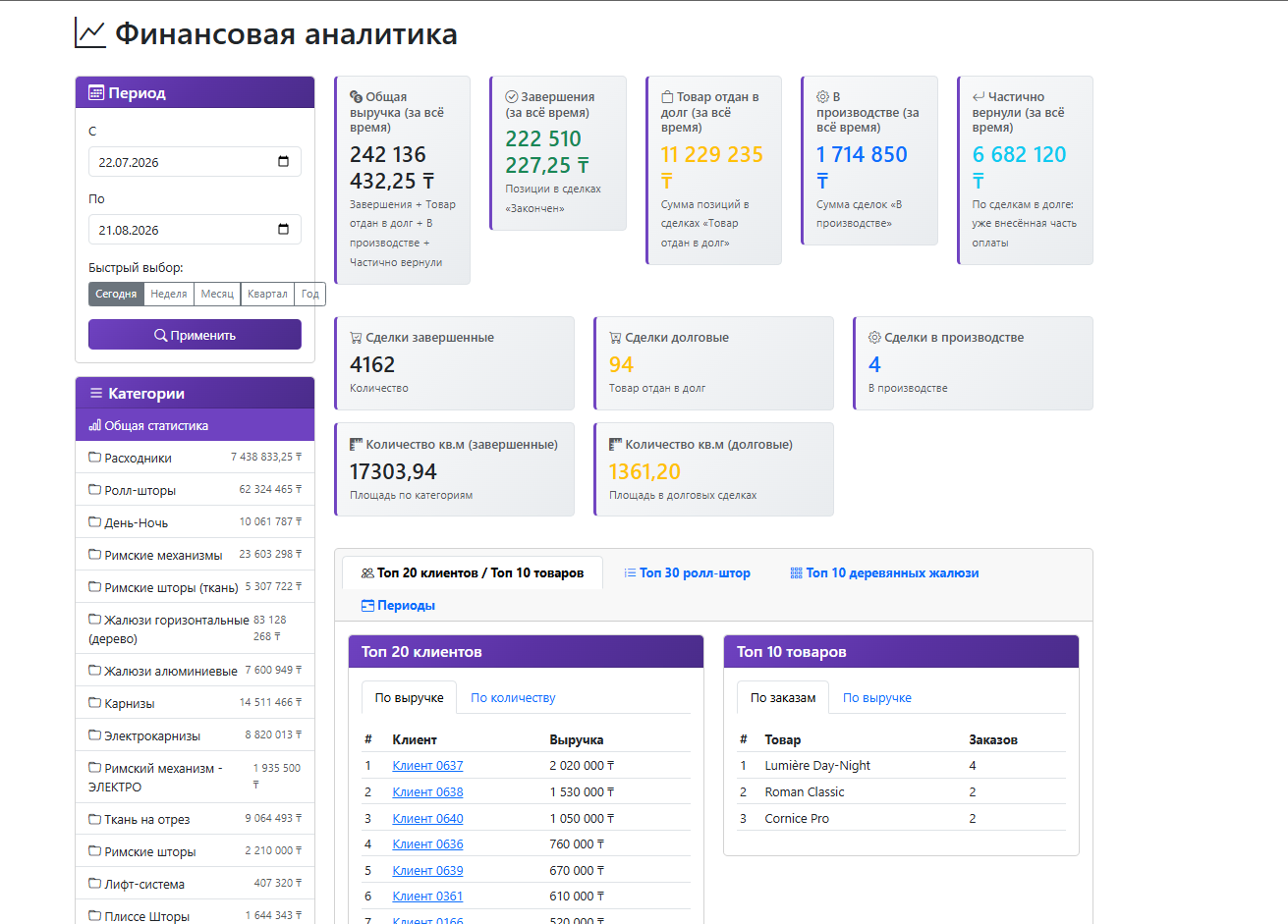This screenshot has height=924, width=1288.
Task: Show top clients По количеству
Action: [x=513, y=698]
